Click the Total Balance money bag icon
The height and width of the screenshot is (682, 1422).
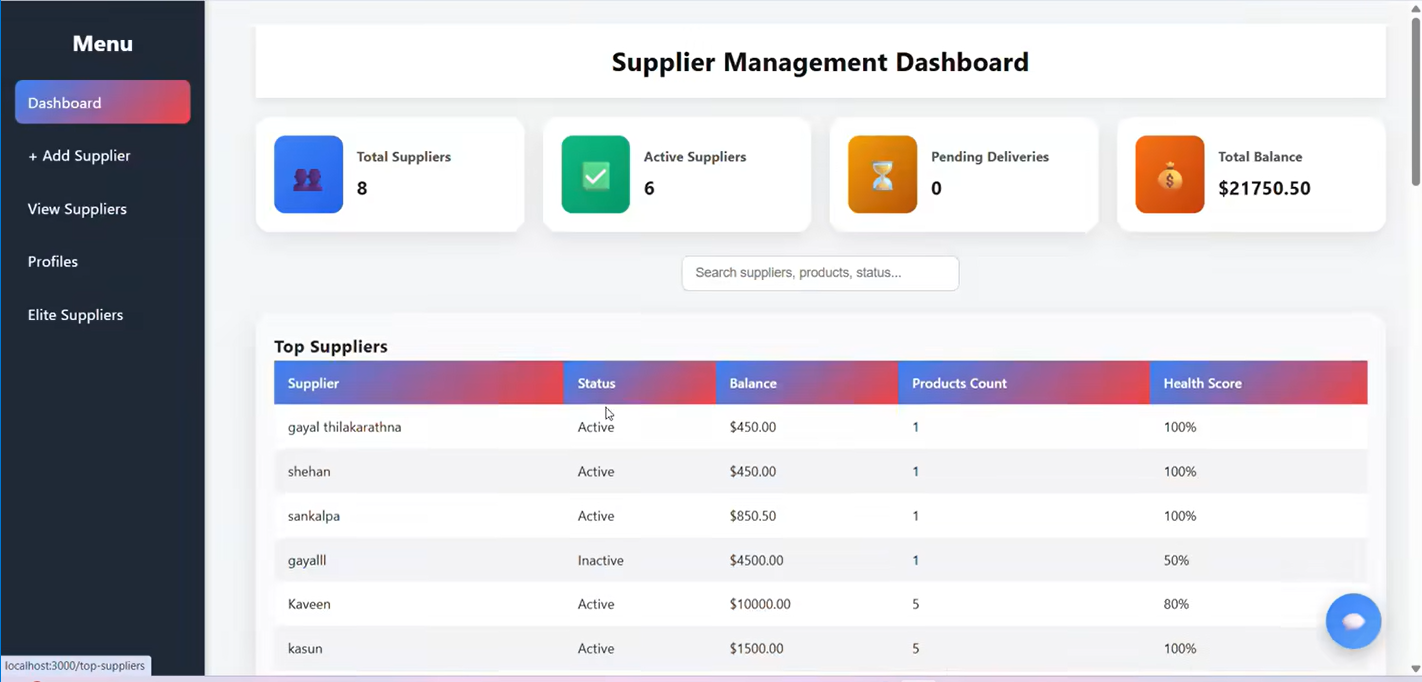[x=1169, y=175]
